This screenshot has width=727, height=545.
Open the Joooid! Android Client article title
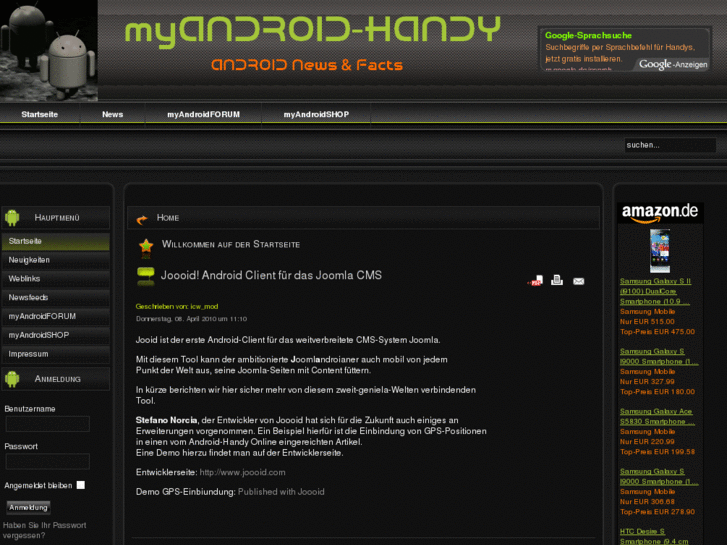(x=271, y=275)
